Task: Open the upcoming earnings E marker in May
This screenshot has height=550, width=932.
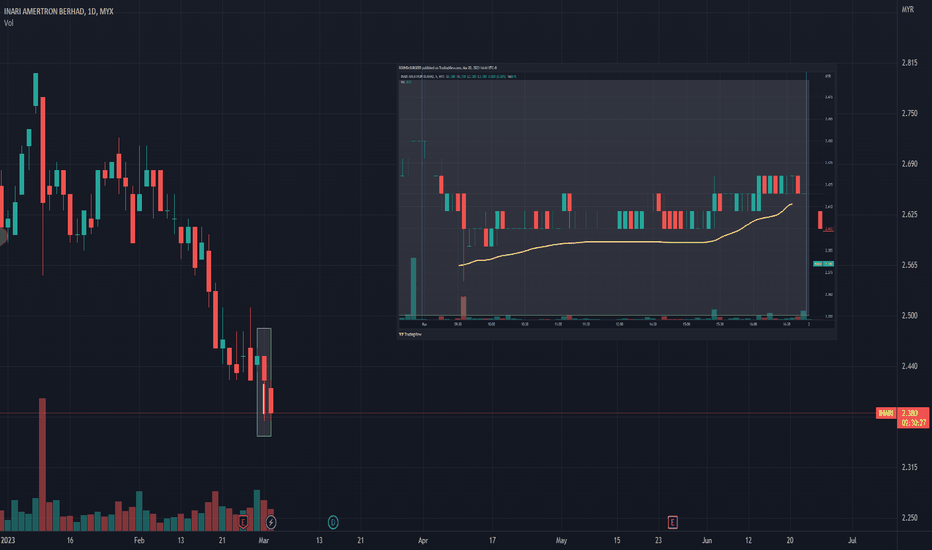Action: (x=672, y=522)
